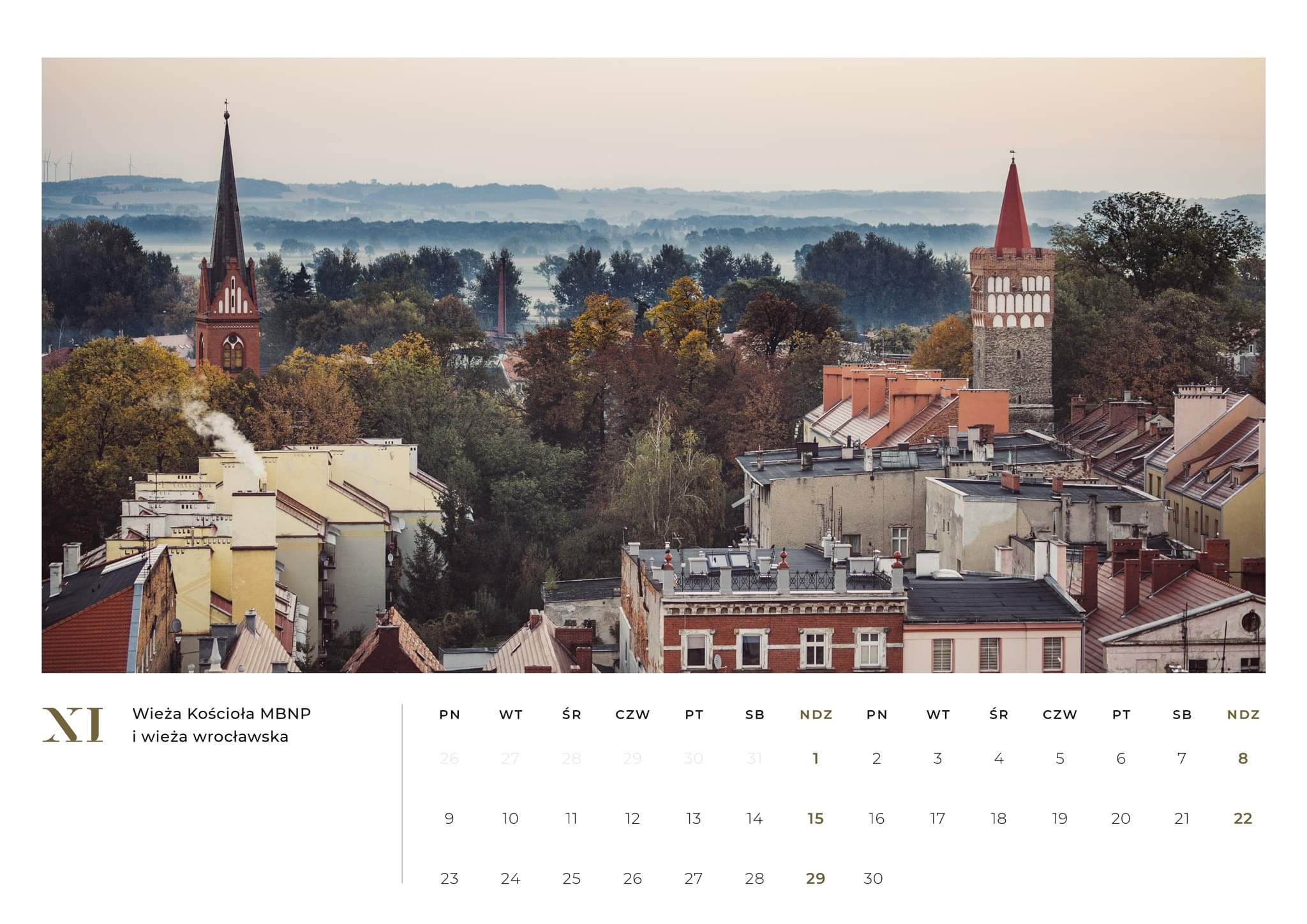1307x924 pixels.
Task: Select the caption line "i wieża wrocławska"
Action: coord(210,737)
